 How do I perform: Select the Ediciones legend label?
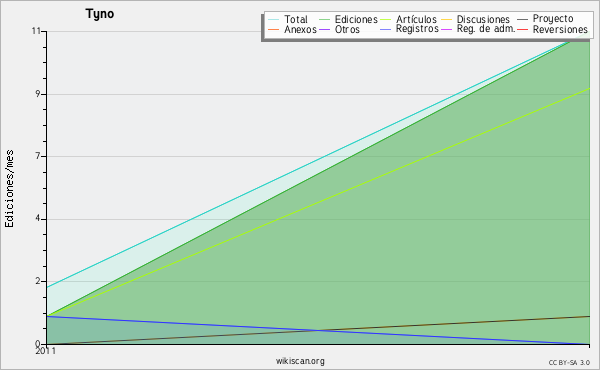pyautogui.click(x=356, y=19)
